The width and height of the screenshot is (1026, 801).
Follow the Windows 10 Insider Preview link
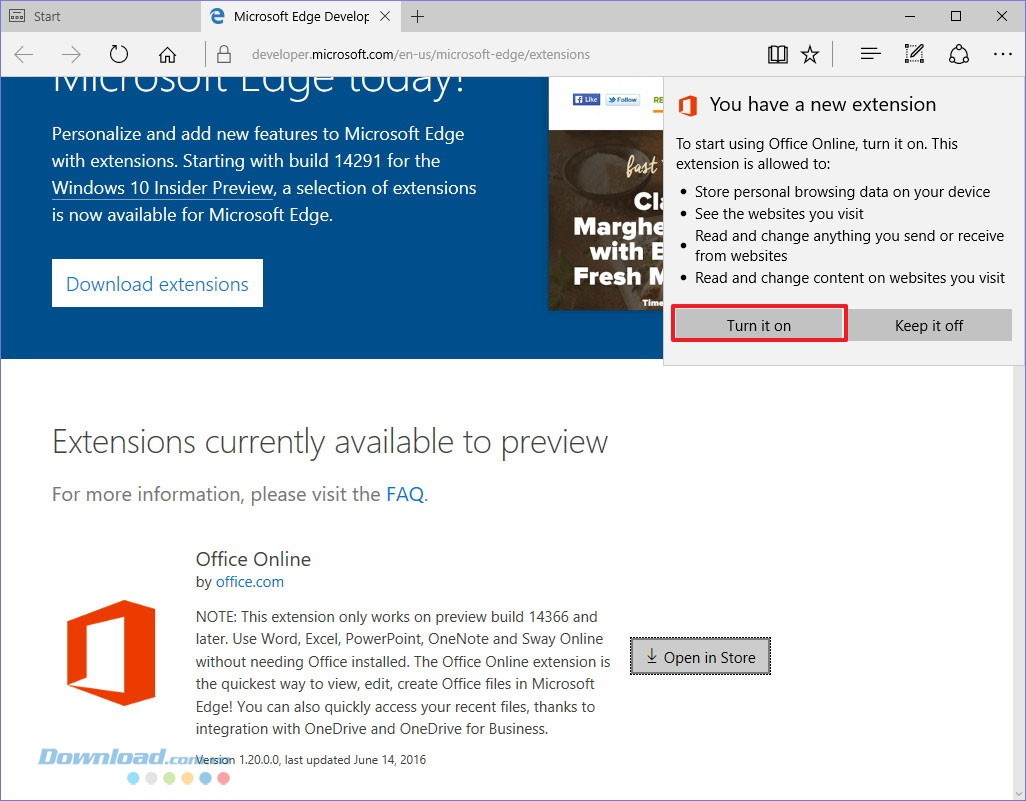[x=162, y=188]
